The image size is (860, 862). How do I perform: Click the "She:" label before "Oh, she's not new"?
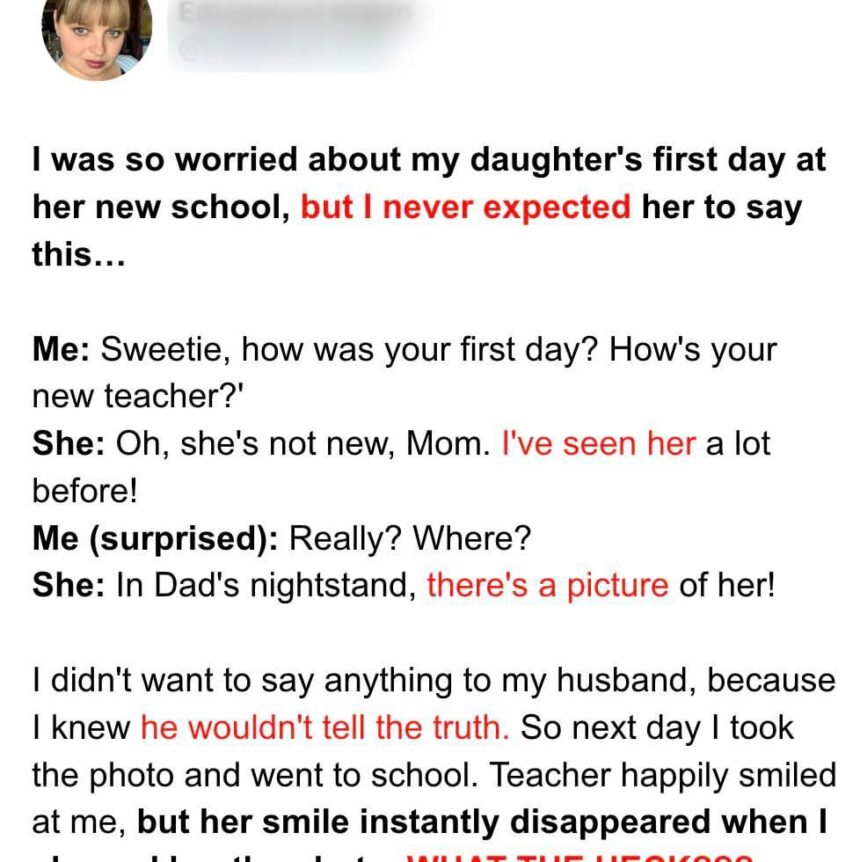pos(69,444)
